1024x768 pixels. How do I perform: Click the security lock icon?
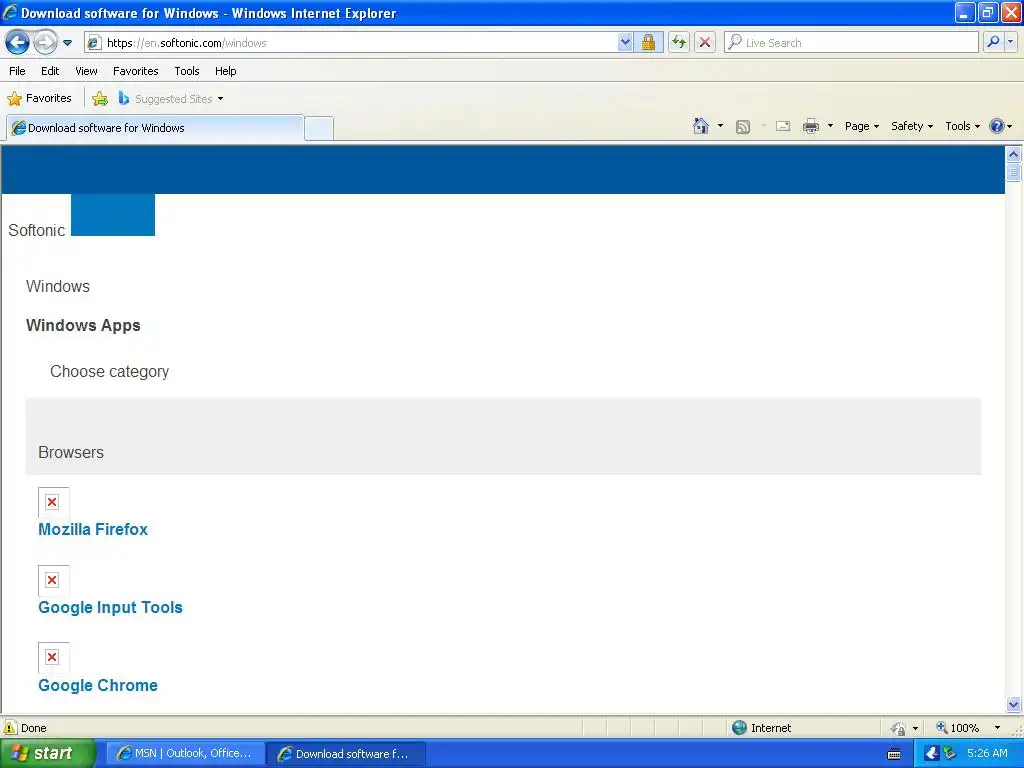(648, 43)
